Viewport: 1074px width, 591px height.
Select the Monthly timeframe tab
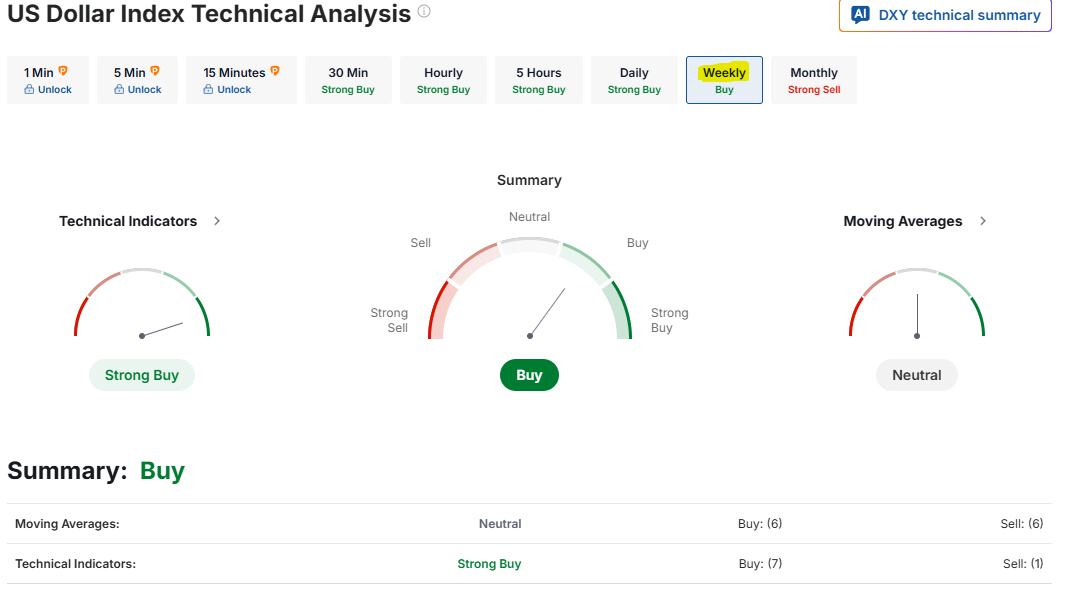click(x=813, y=80)
